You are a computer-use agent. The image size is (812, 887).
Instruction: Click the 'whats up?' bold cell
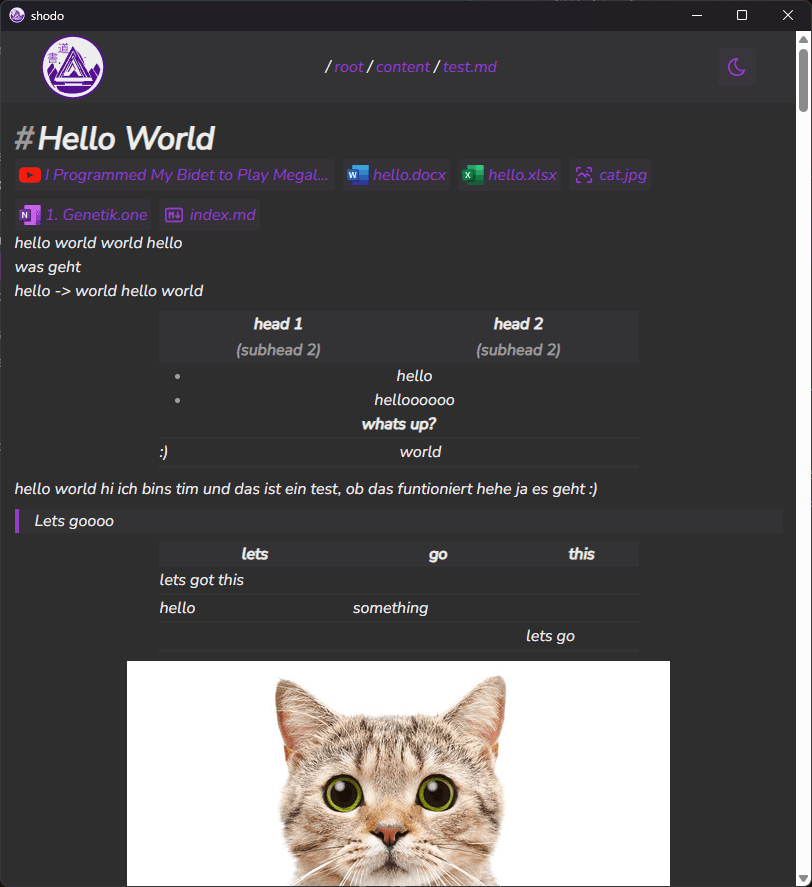click(399, 424)
